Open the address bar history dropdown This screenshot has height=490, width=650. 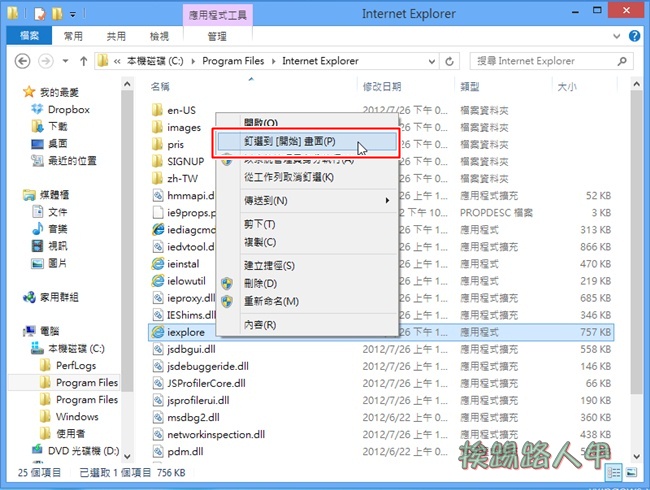click(432, 61)
